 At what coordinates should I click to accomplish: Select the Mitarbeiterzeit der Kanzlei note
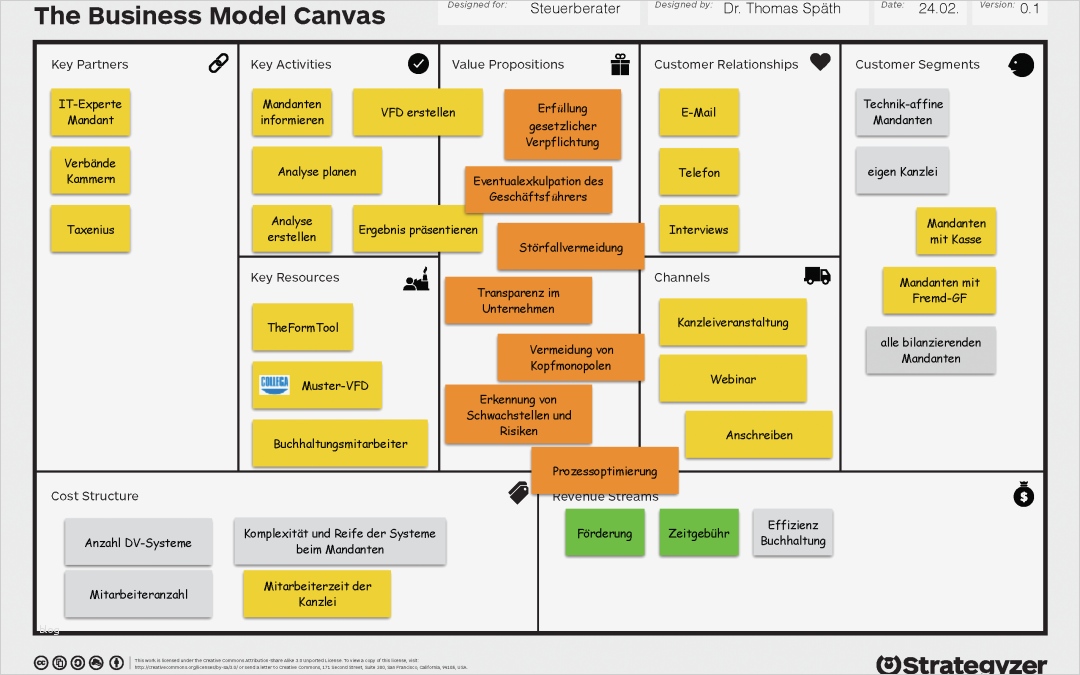pyautogui.click(x=317, y=593)
